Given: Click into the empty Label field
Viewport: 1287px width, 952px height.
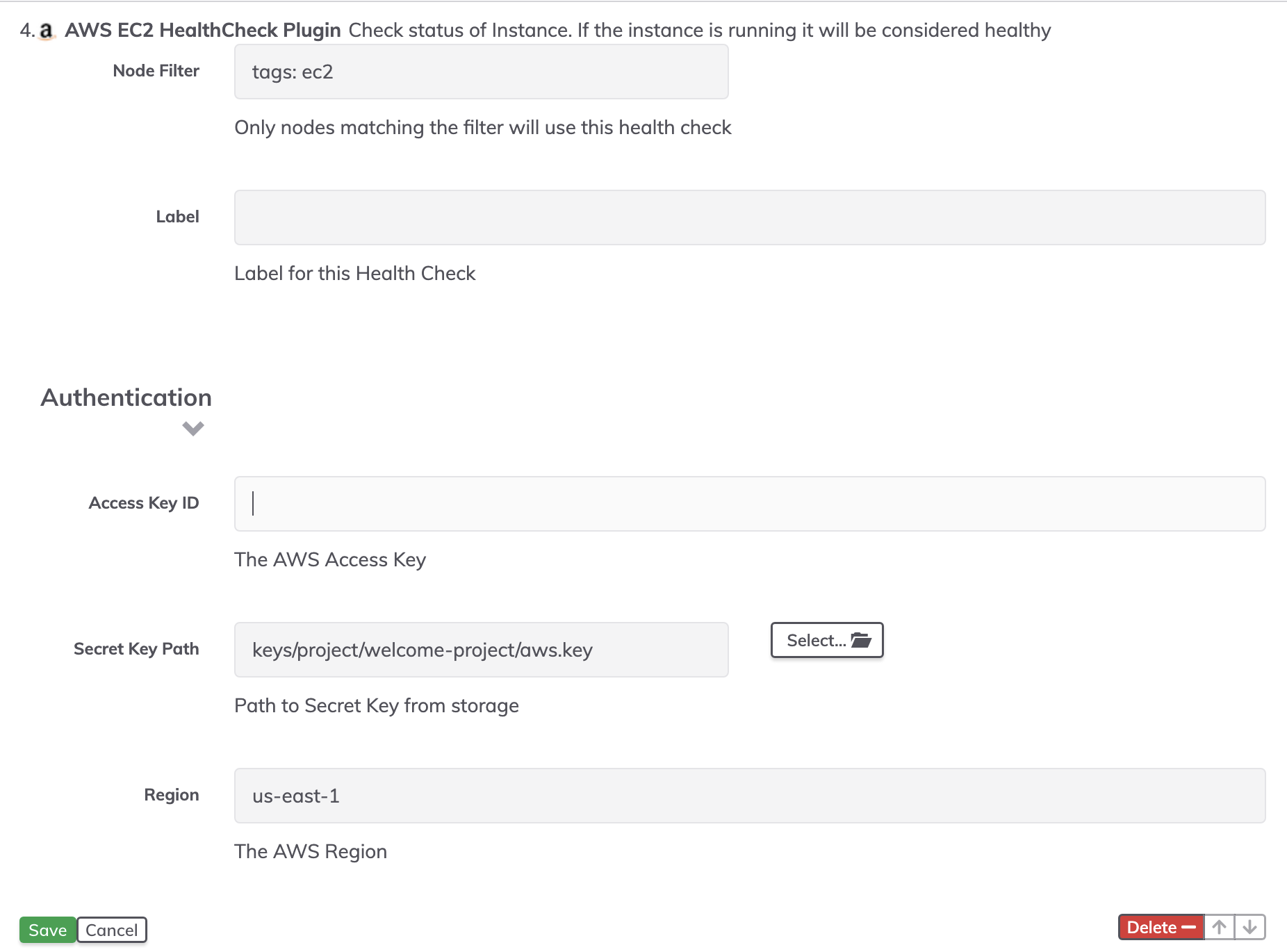Looking at the screenshot, I should (x=750, y=218).
